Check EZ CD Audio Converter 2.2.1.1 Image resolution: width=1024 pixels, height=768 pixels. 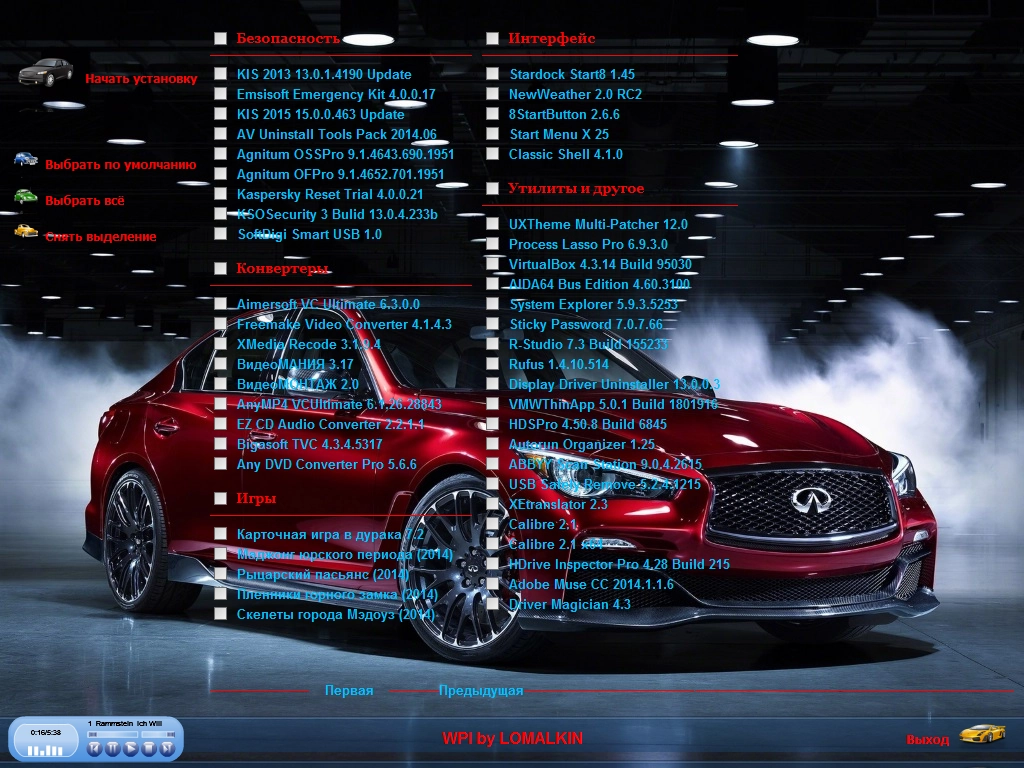pos(221,424)
